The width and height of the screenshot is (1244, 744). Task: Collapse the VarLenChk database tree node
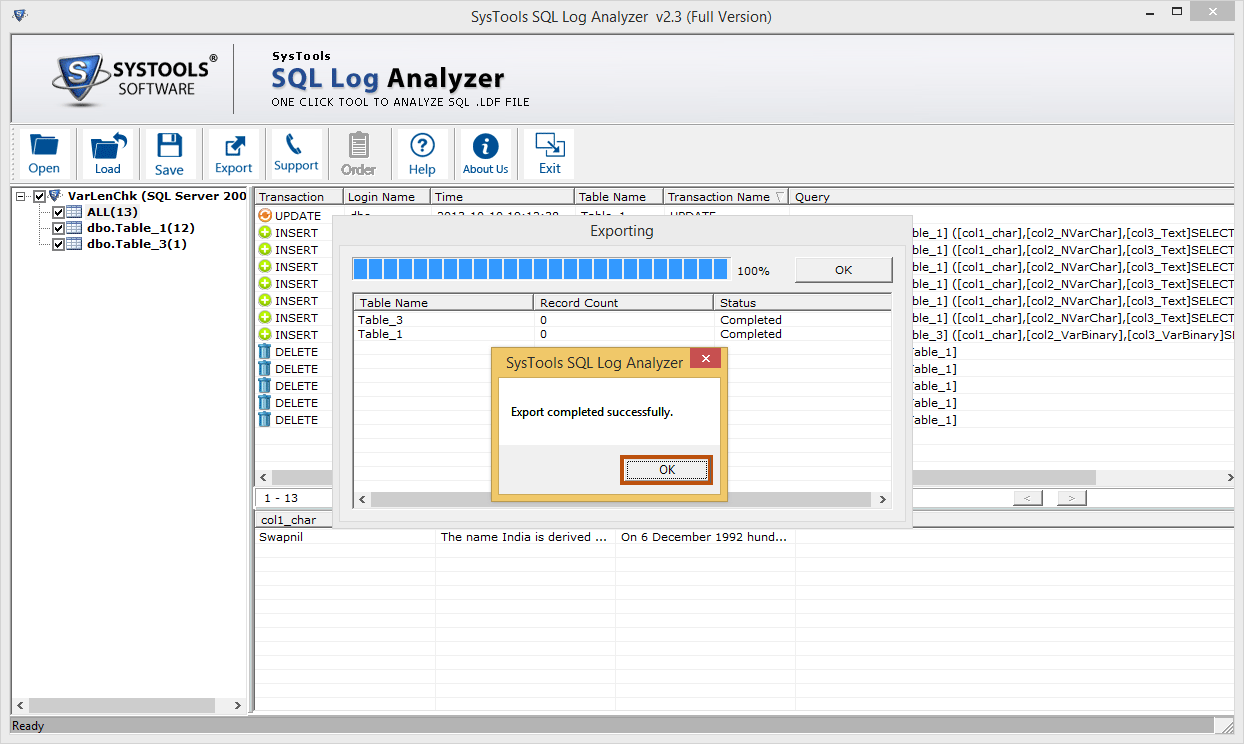22,196
